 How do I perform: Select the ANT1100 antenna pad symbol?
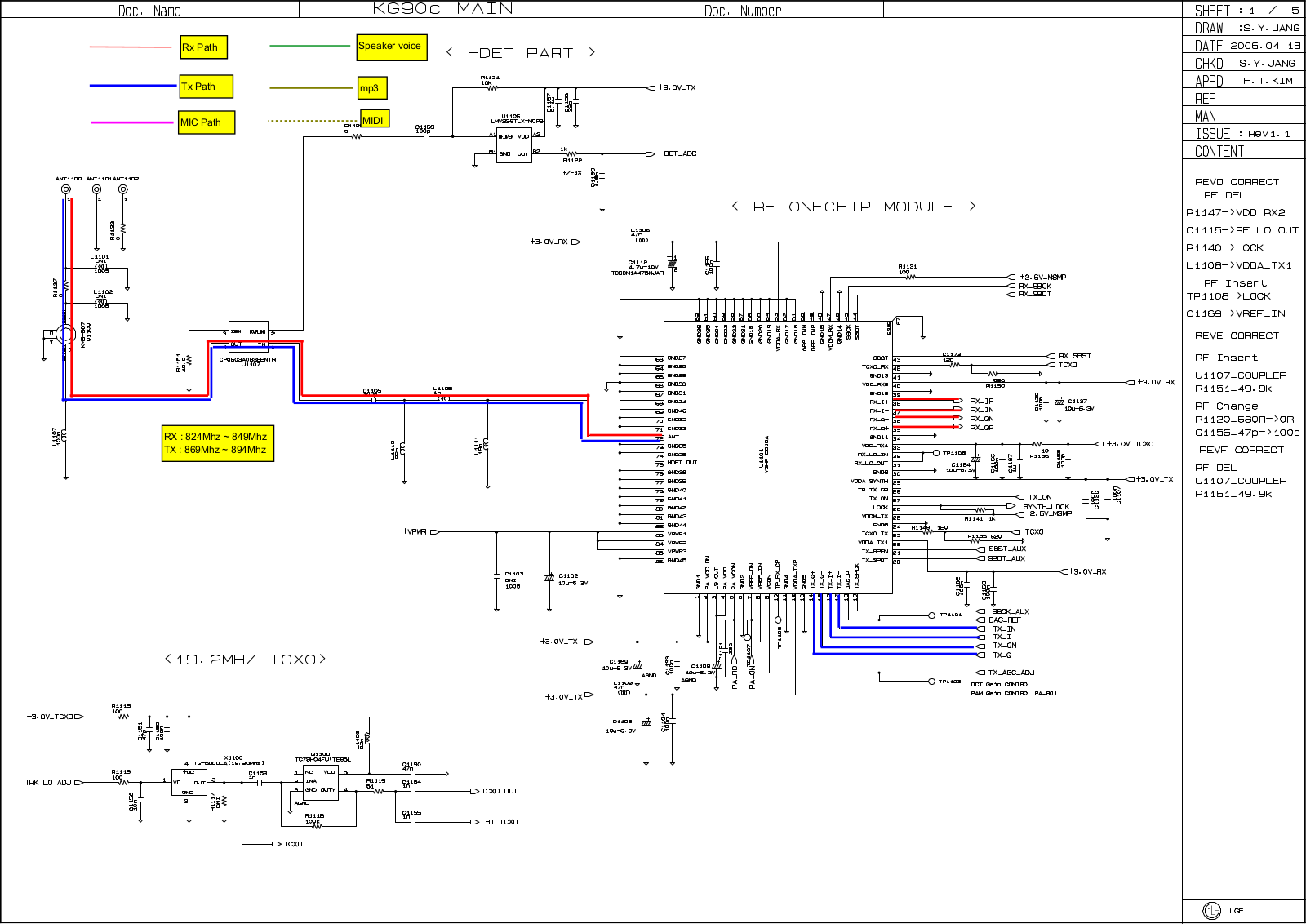coord(66,189)
